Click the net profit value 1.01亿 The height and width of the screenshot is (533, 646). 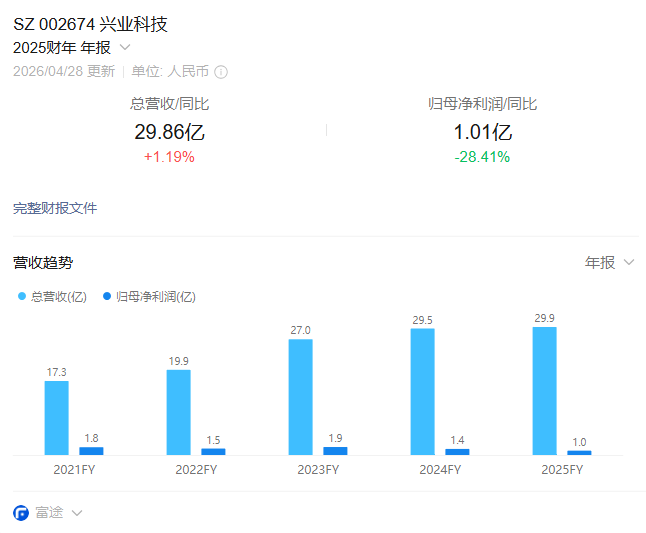tap(482, 132)
